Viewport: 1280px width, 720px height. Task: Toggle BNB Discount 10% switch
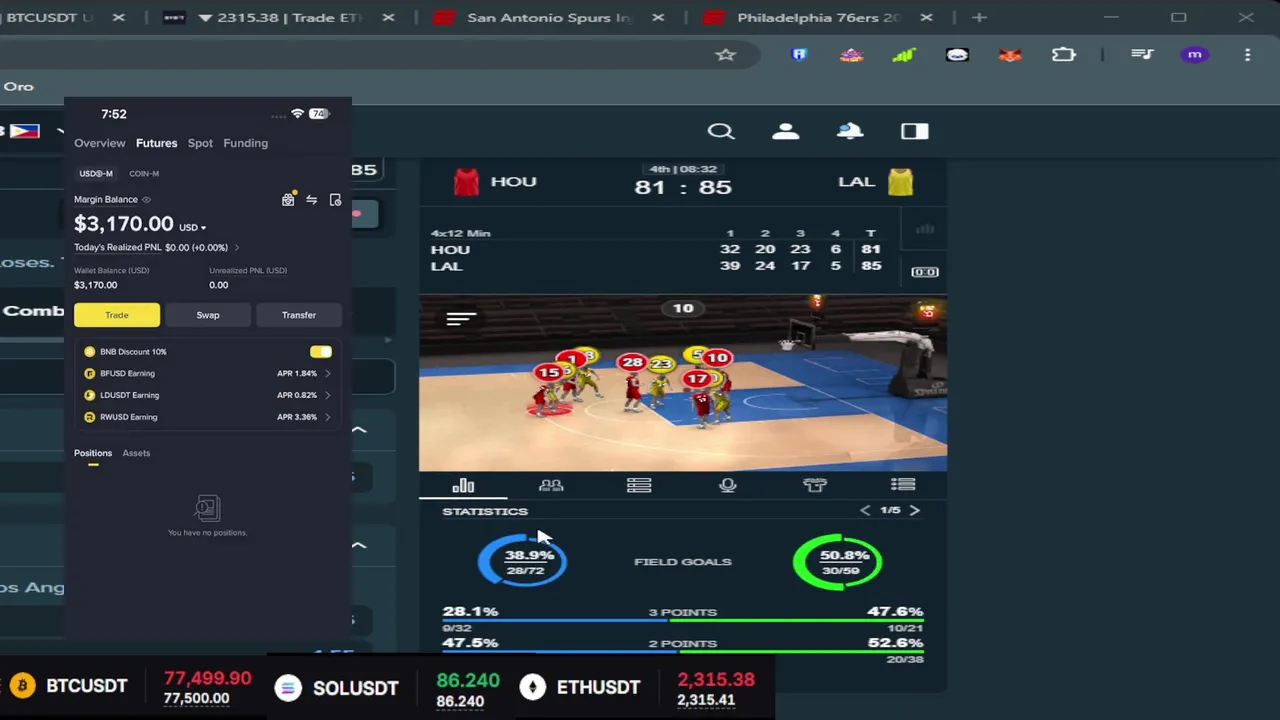321,352
